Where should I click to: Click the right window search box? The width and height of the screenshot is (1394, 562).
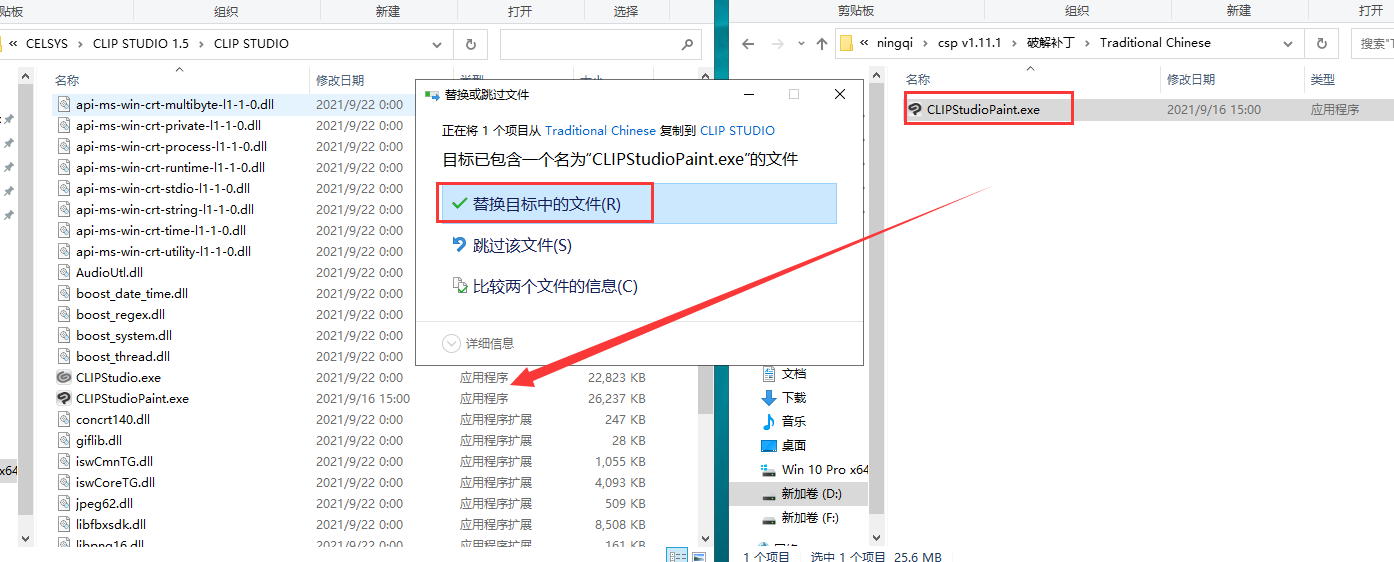click(x=1372, y=43)
